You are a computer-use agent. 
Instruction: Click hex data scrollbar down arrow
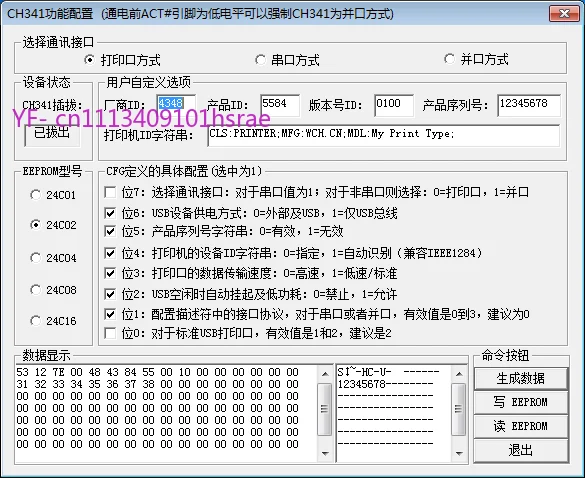coord(325,453)
